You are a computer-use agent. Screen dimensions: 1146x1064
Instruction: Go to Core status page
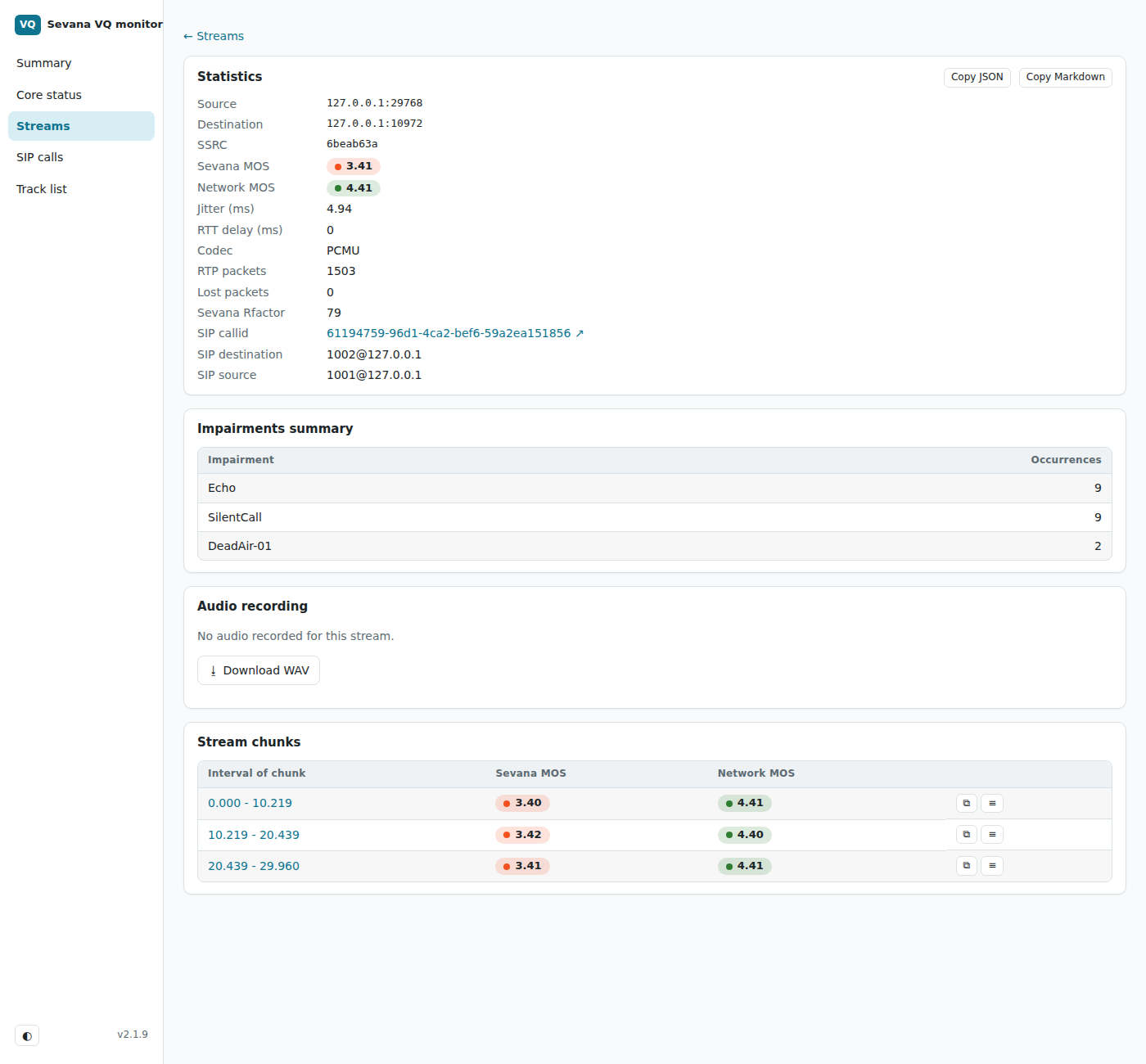pyautogui.click(x=81, y=95)
